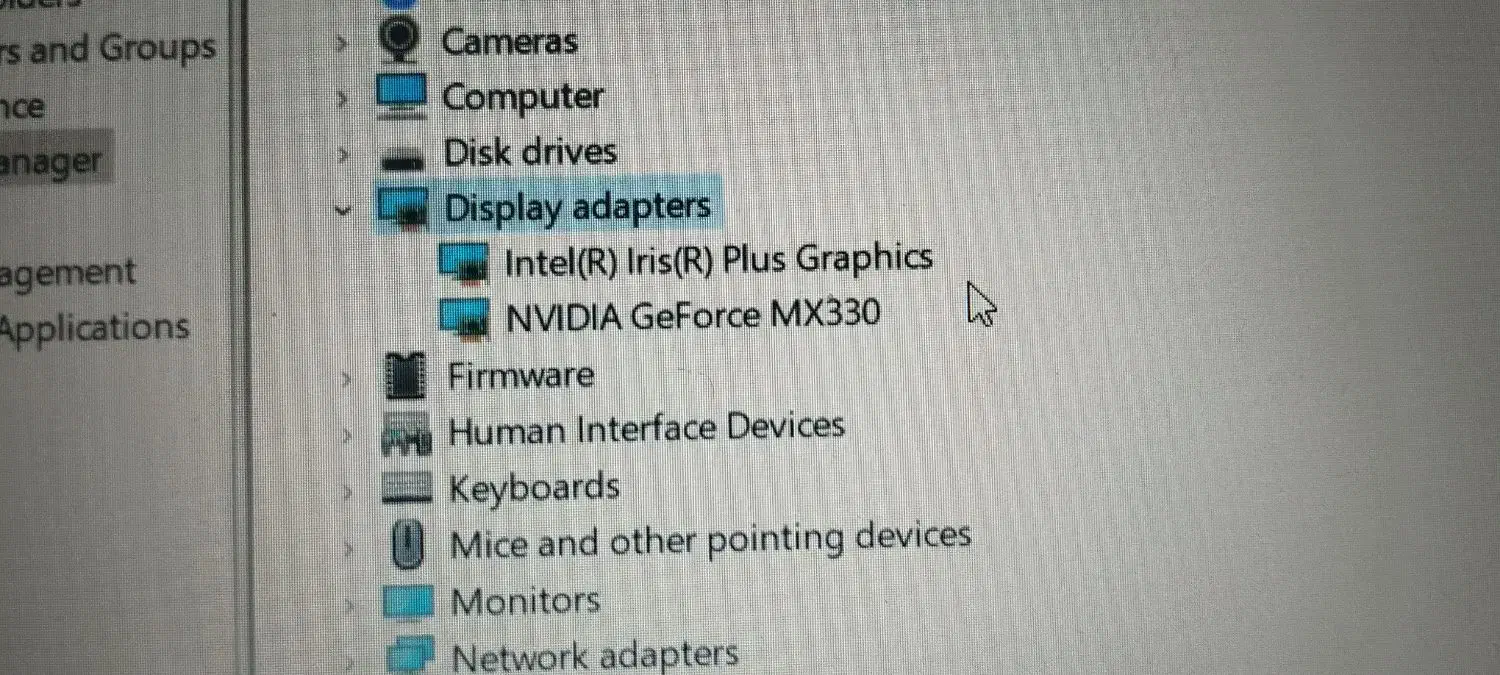Click the Disk drives icon

click(404, 156)
